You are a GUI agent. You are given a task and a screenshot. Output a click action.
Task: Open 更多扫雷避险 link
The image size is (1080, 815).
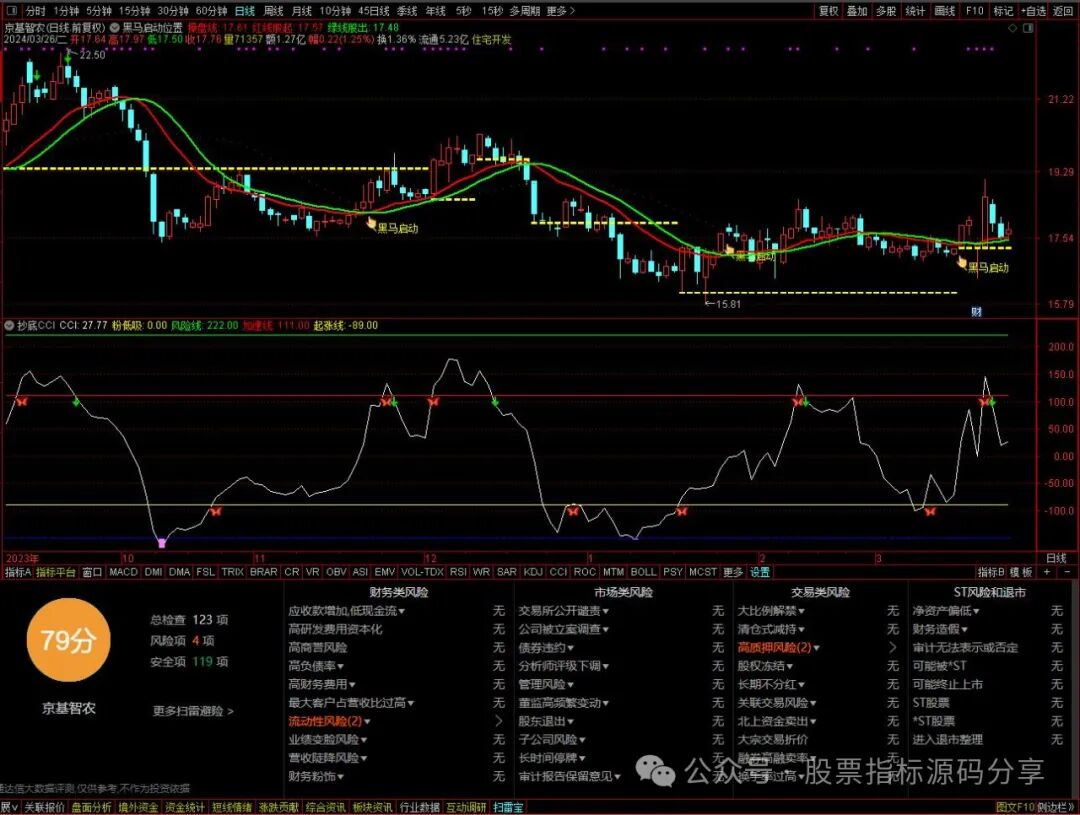pyautogui.click(x=193, y=711)
